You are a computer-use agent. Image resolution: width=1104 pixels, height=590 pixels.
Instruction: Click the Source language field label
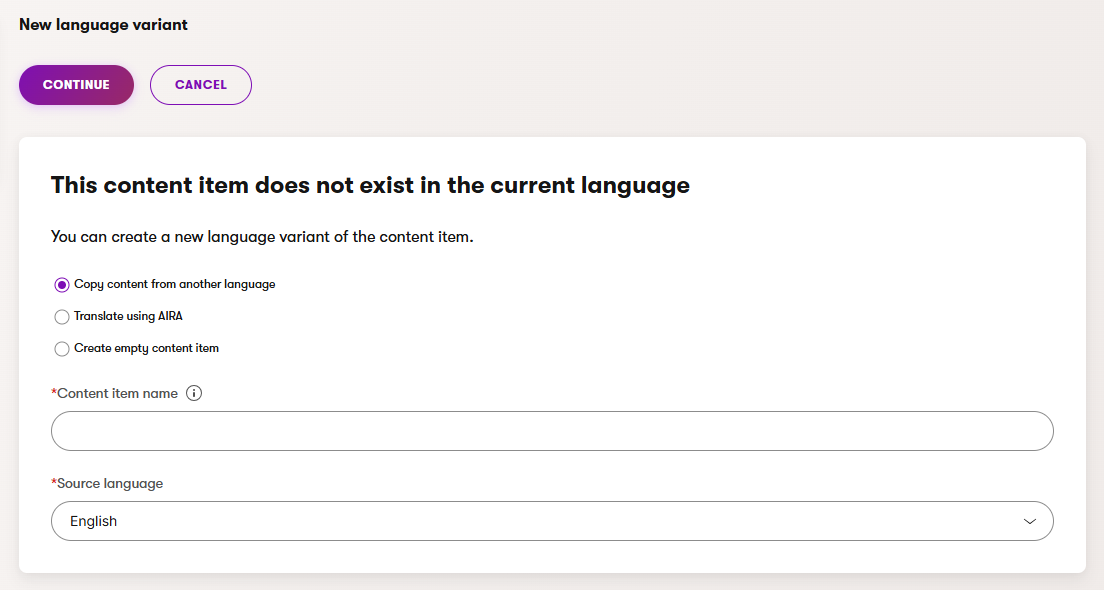pyautogui.click(x=110, y=484)
